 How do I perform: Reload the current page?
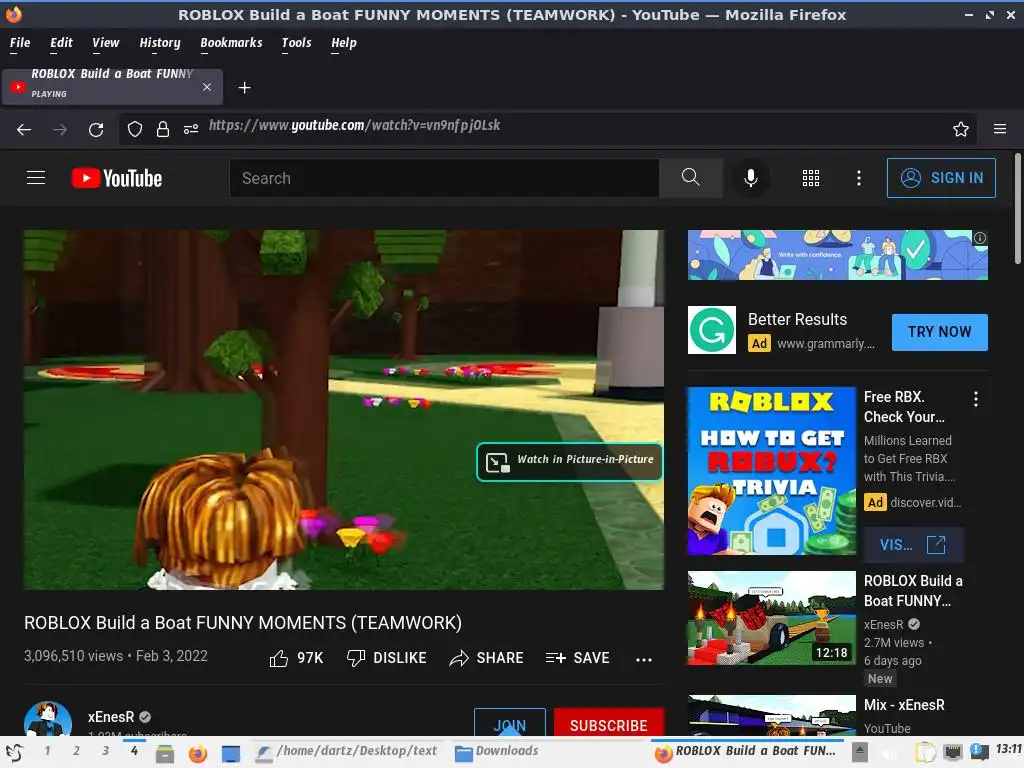tap(96, 129)
